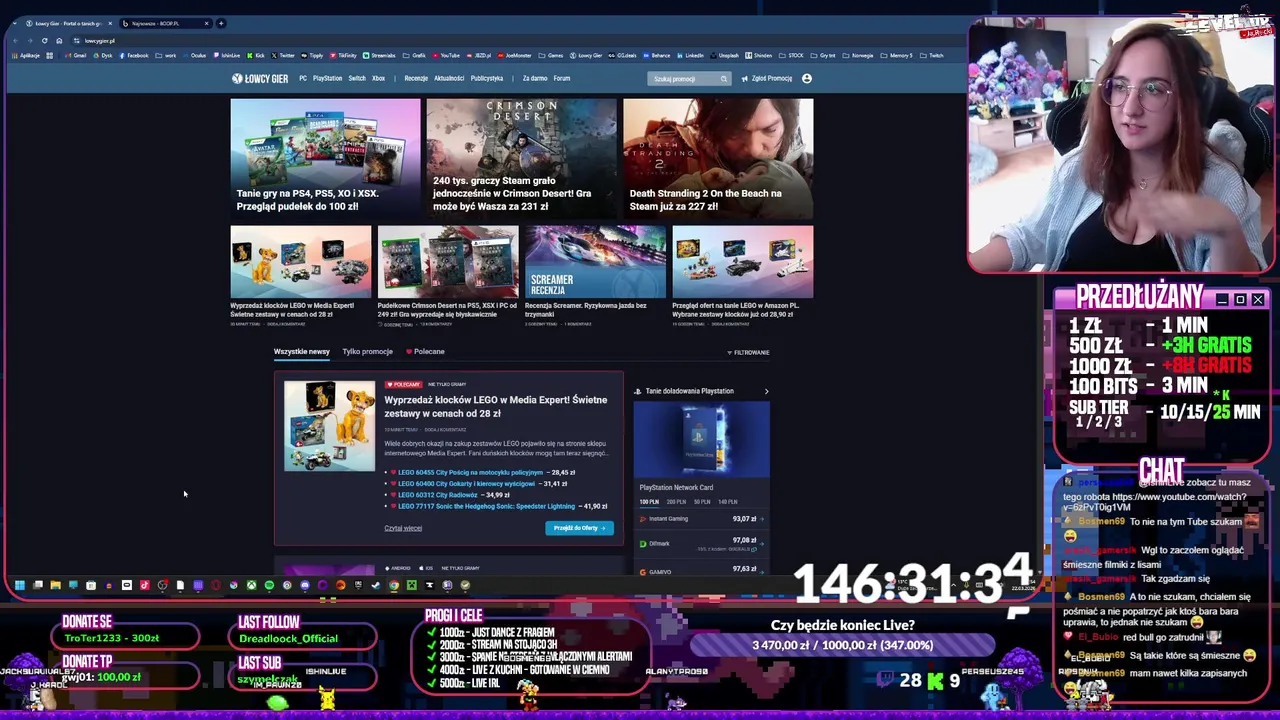The image size is (1280, 720).
Task: Open Difmark 97,08 zł offer
Action: pos(701,543)
